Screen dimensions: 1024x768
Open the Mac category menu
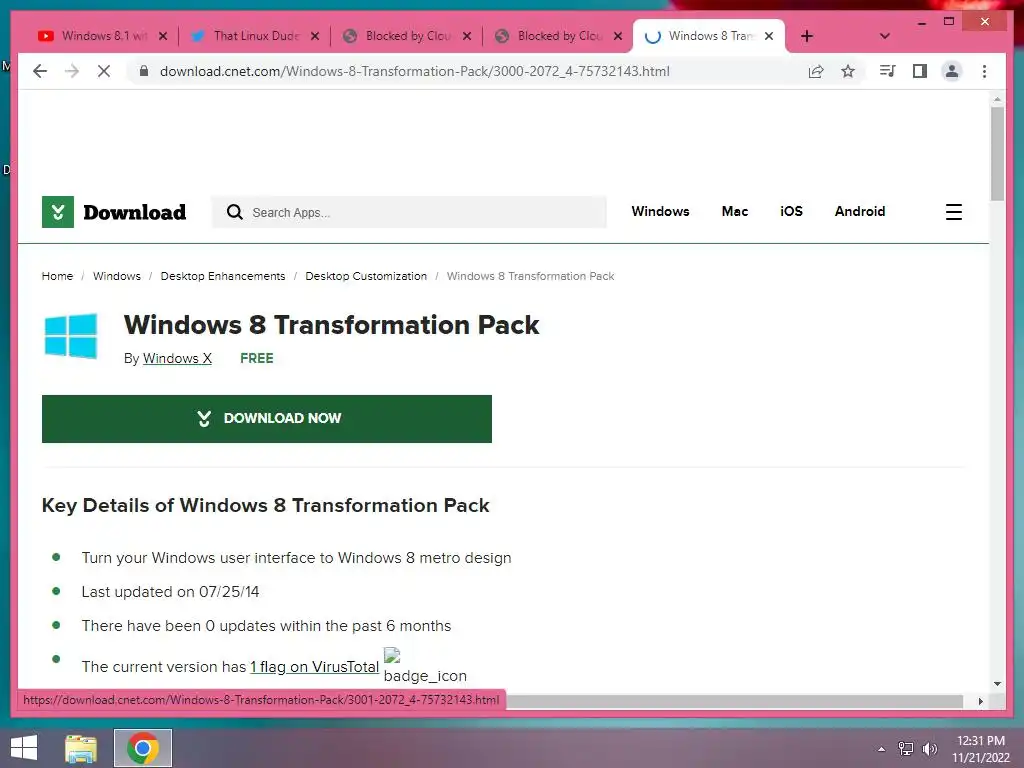(735, 211)
